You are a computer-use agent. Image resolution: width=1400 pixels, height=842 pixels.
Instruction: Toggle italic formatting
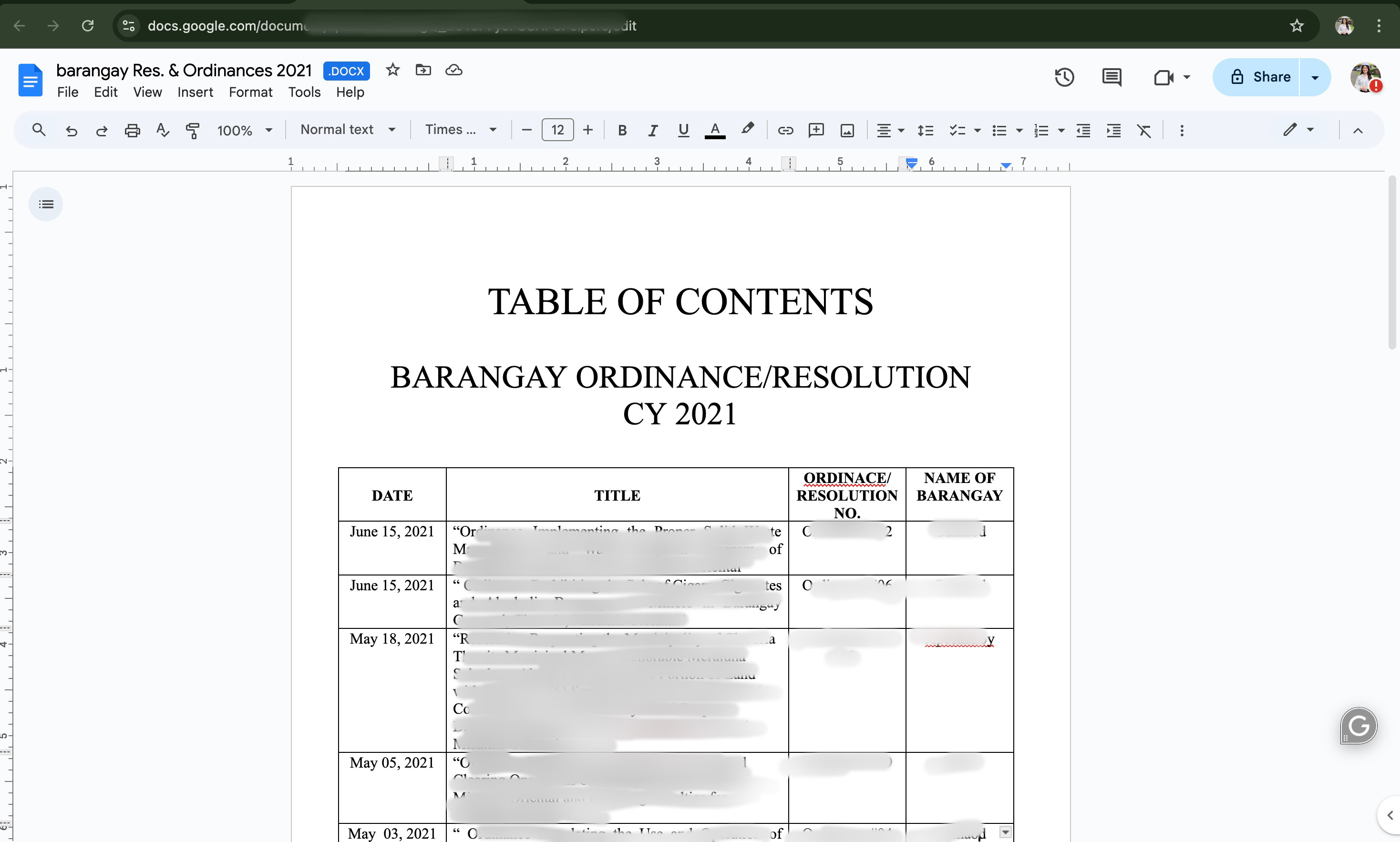click(x=653, y=131)
